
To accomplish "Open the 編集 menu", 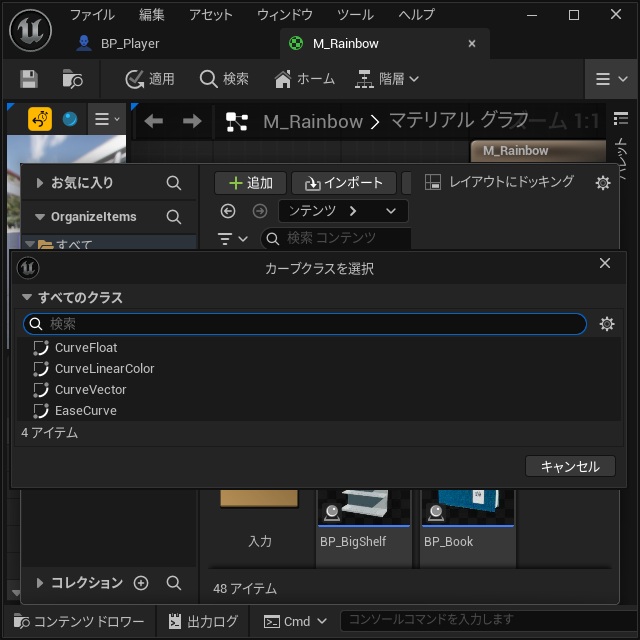I will 151,15.
